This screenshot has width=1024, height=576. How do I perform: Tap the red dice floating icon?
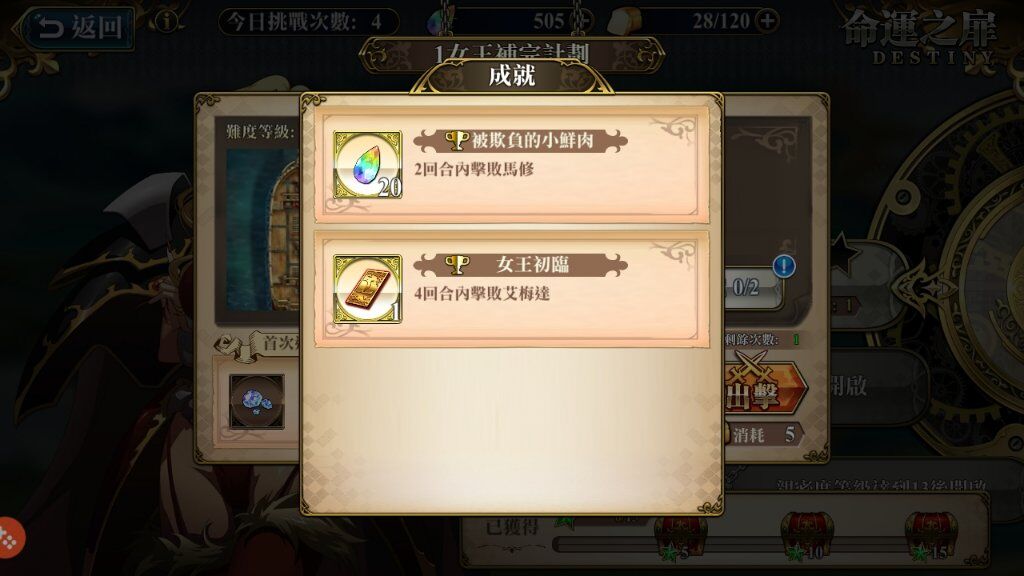10,538
